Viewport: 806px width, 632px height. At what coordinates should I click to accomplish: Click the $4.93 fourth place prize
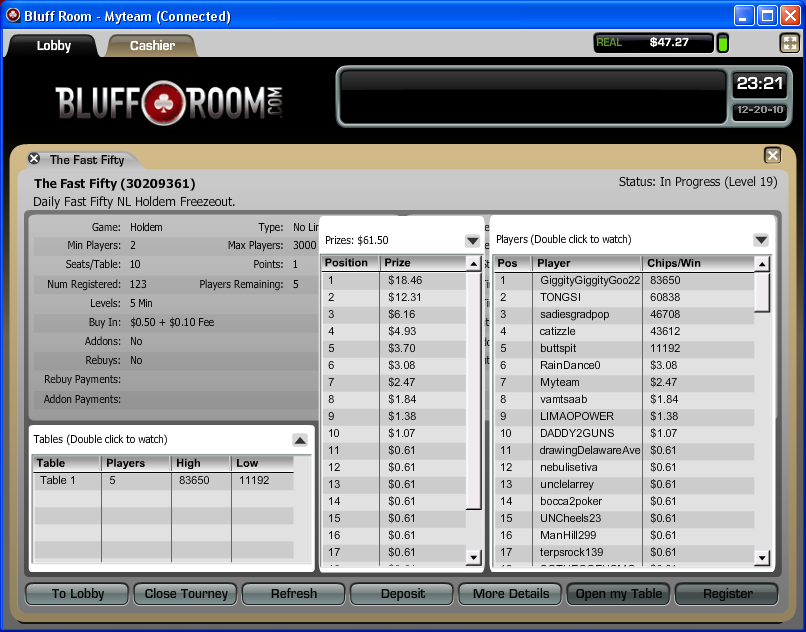(402, 332)
